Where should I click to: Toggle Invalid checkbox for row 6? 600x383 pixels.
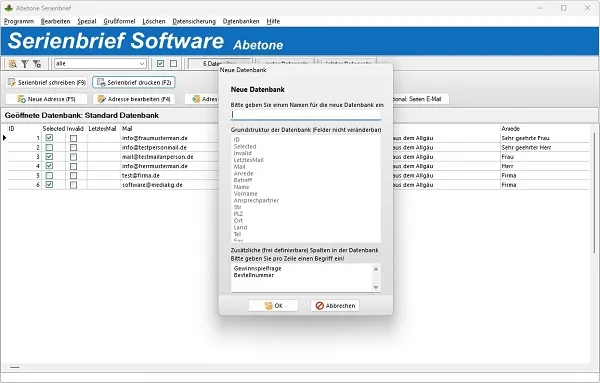73,185
